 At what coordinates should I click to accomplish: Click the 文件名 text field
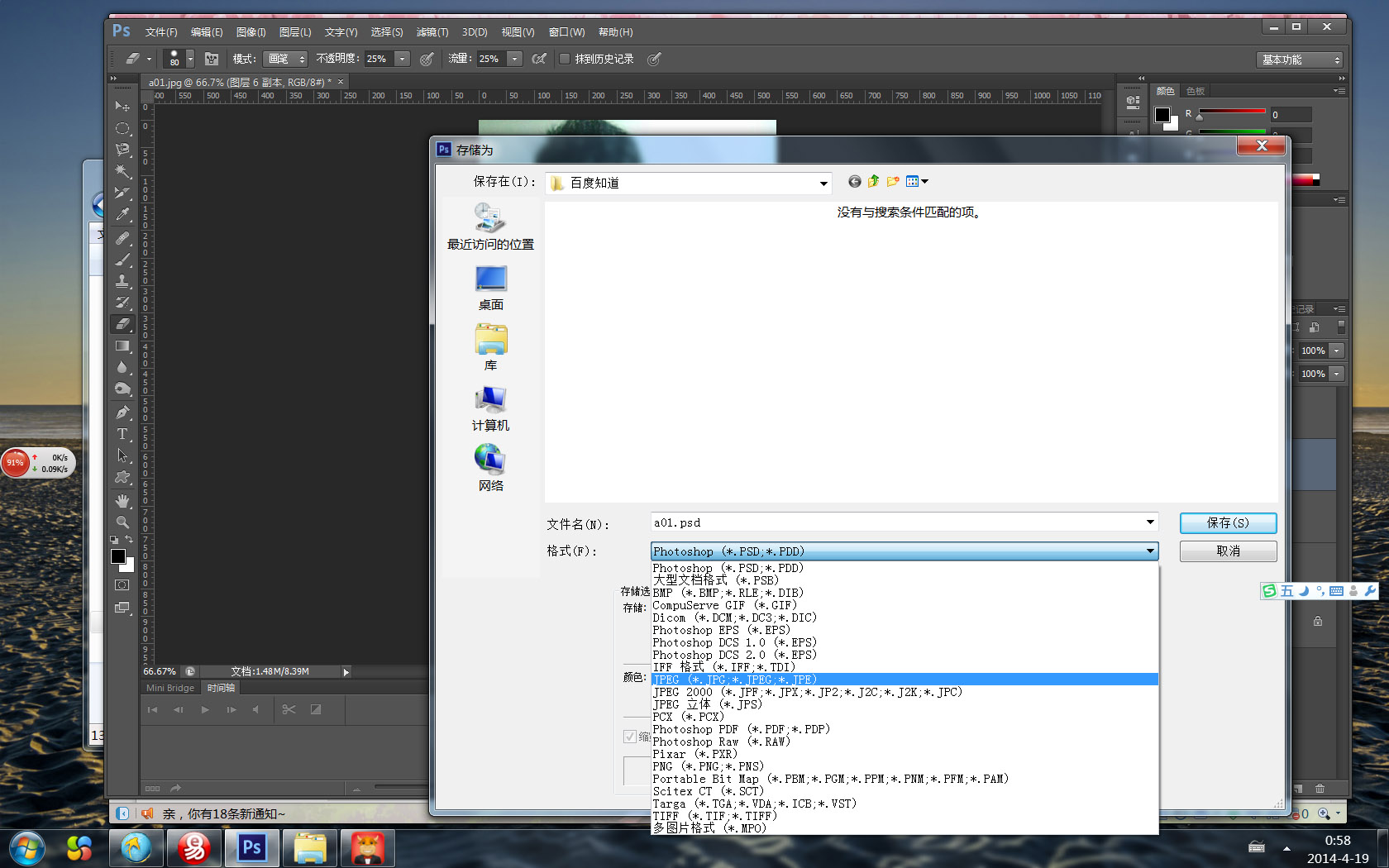[x=905, y=522]
